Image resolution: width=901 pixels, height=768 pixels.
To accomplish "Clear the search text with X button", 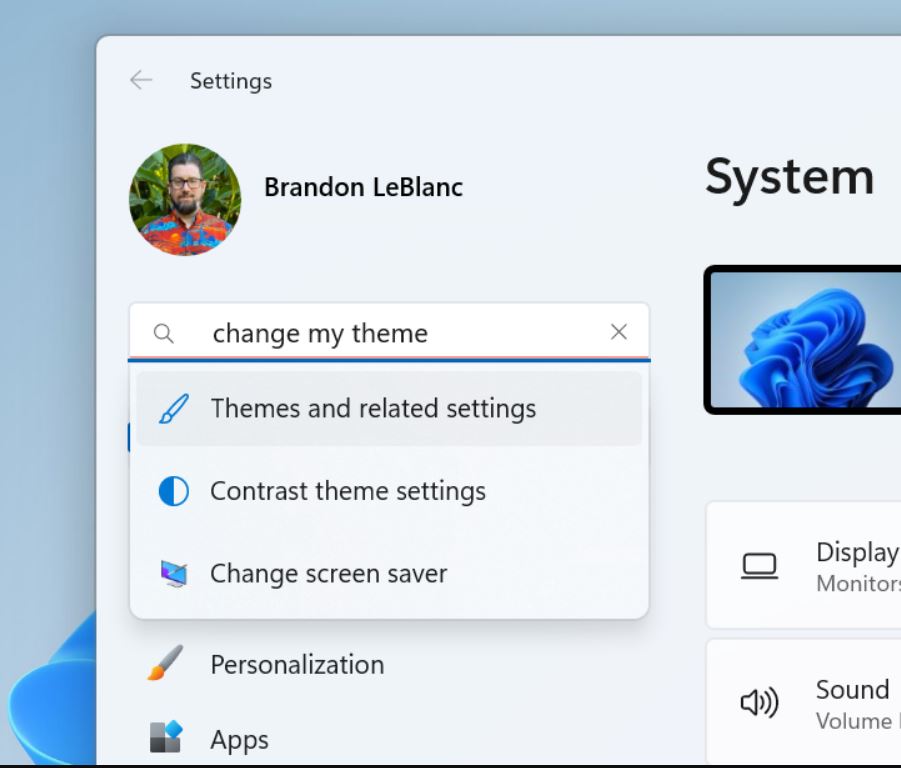I will [619, 332].
